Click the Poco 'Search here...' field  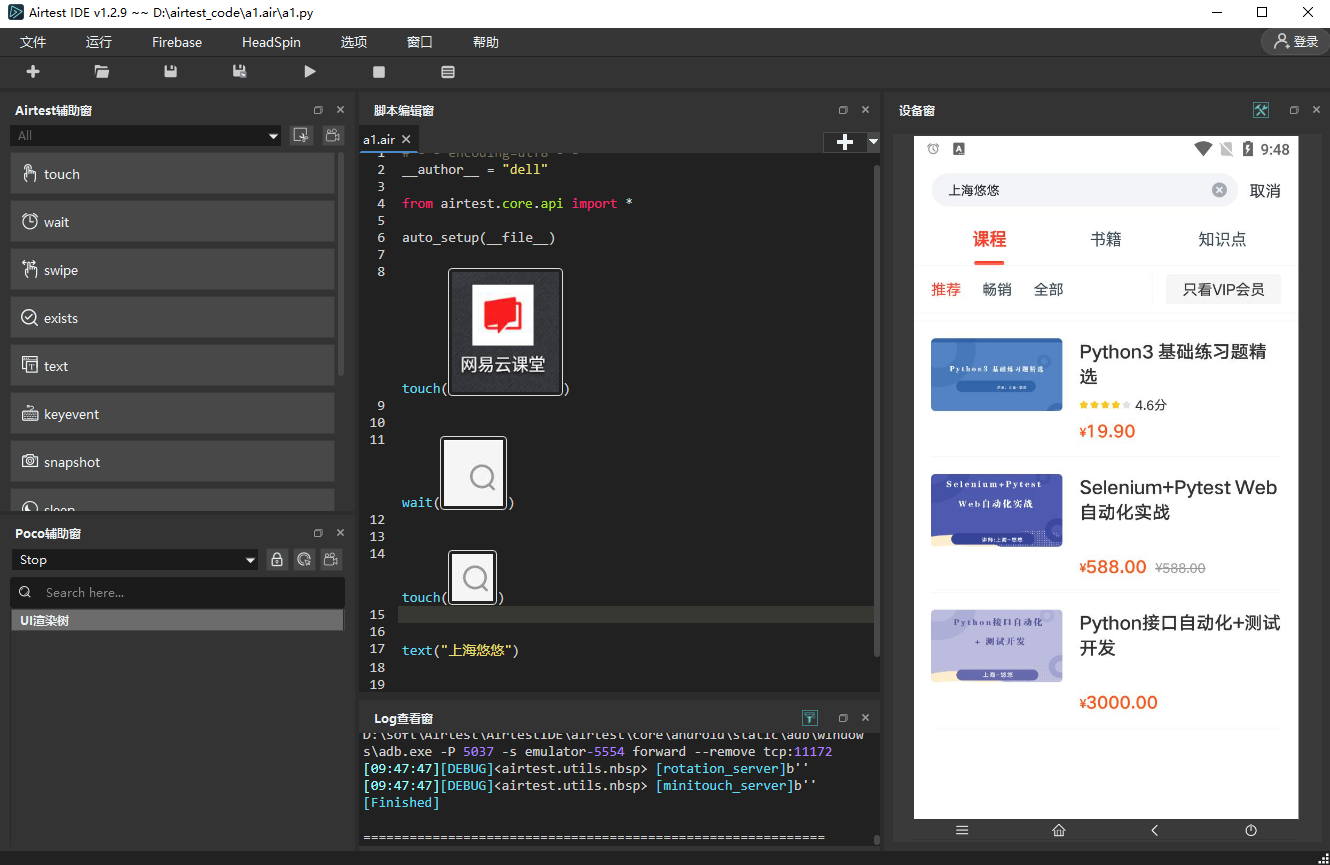pos(178,592)
